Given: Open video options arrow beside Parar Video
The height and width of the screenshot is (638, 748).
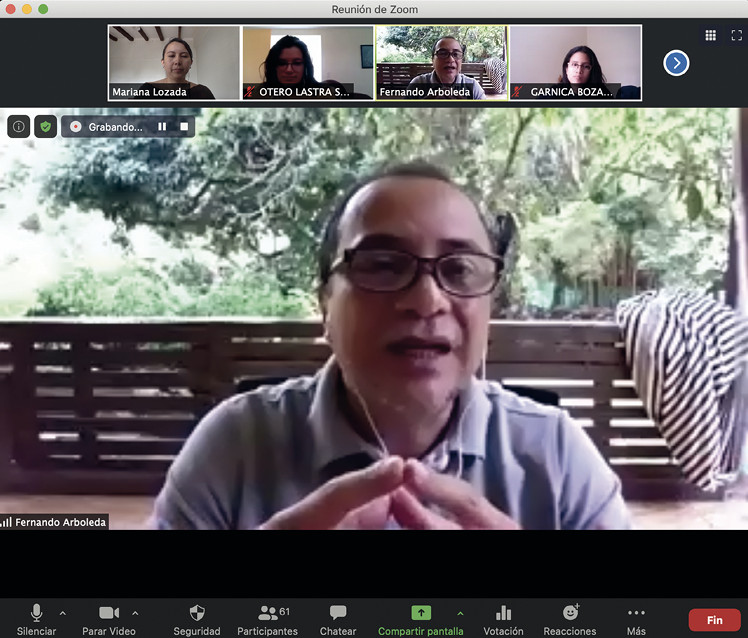Looking at the screenshot, I should [135, 613].
